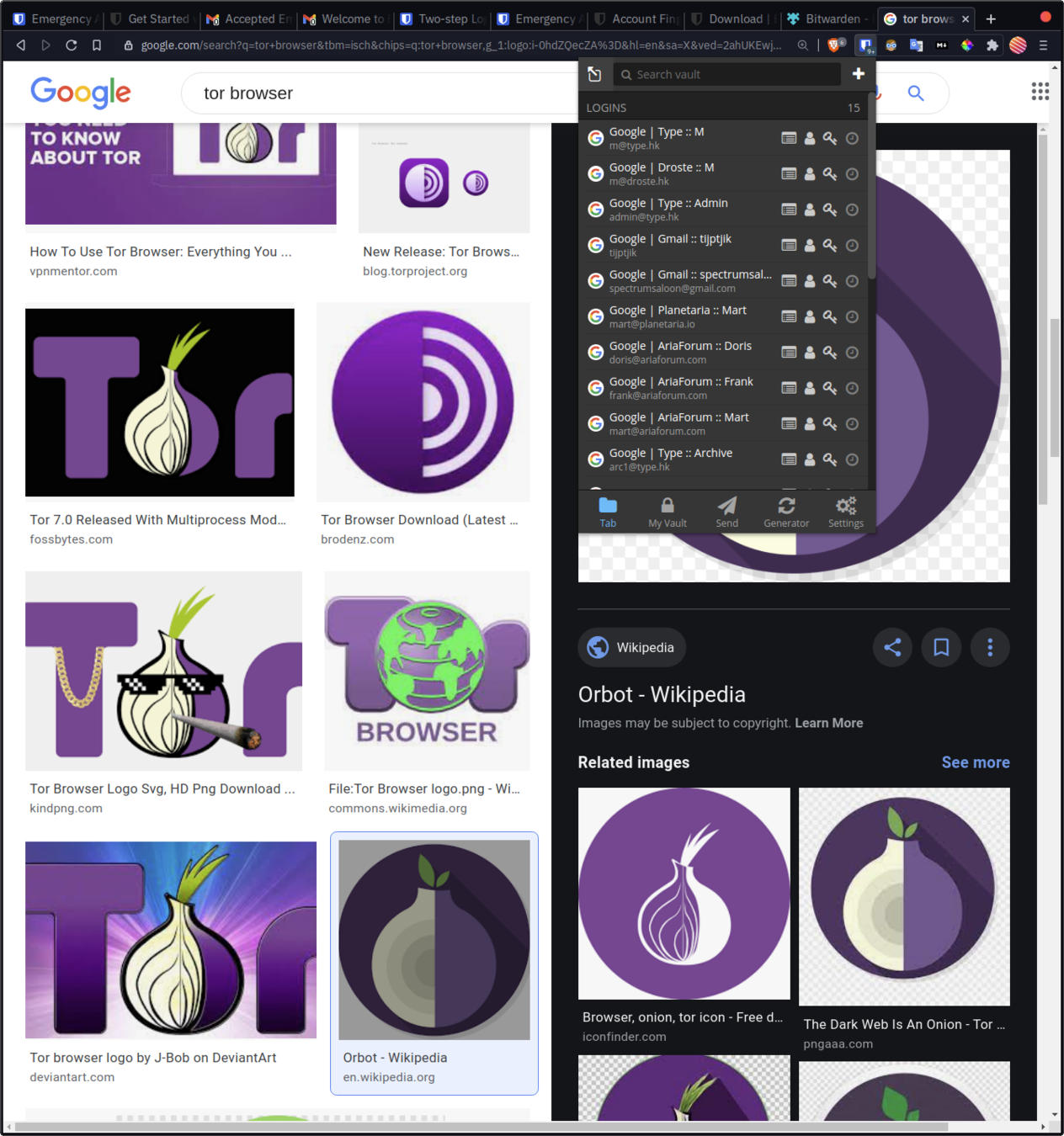Click the page horizontal scrollbar
Viewport: 1064px width, 1136px height.
click(481, 1127)
